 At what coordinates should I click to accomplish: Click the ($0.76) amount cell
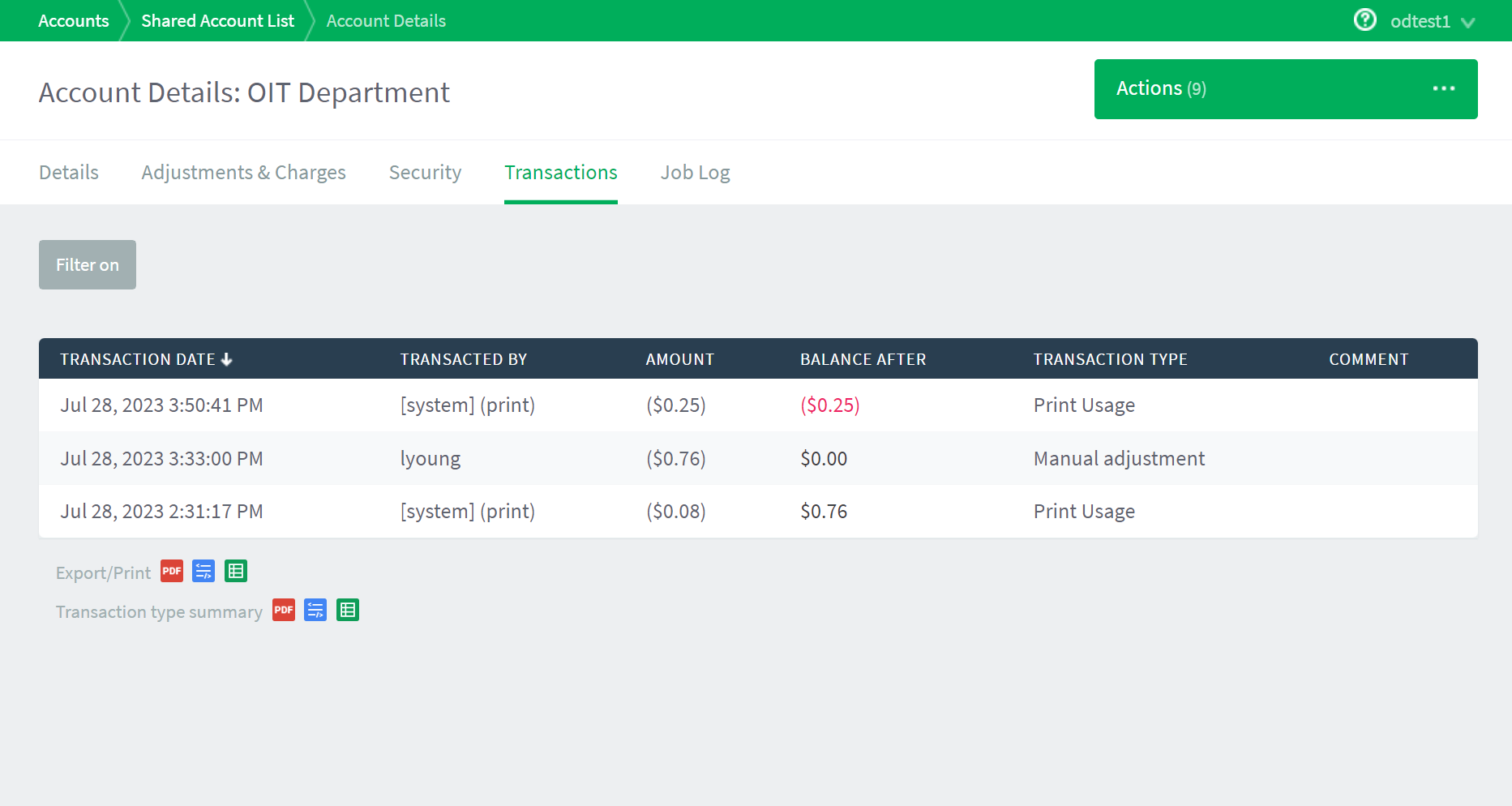(x=676, y=459)
